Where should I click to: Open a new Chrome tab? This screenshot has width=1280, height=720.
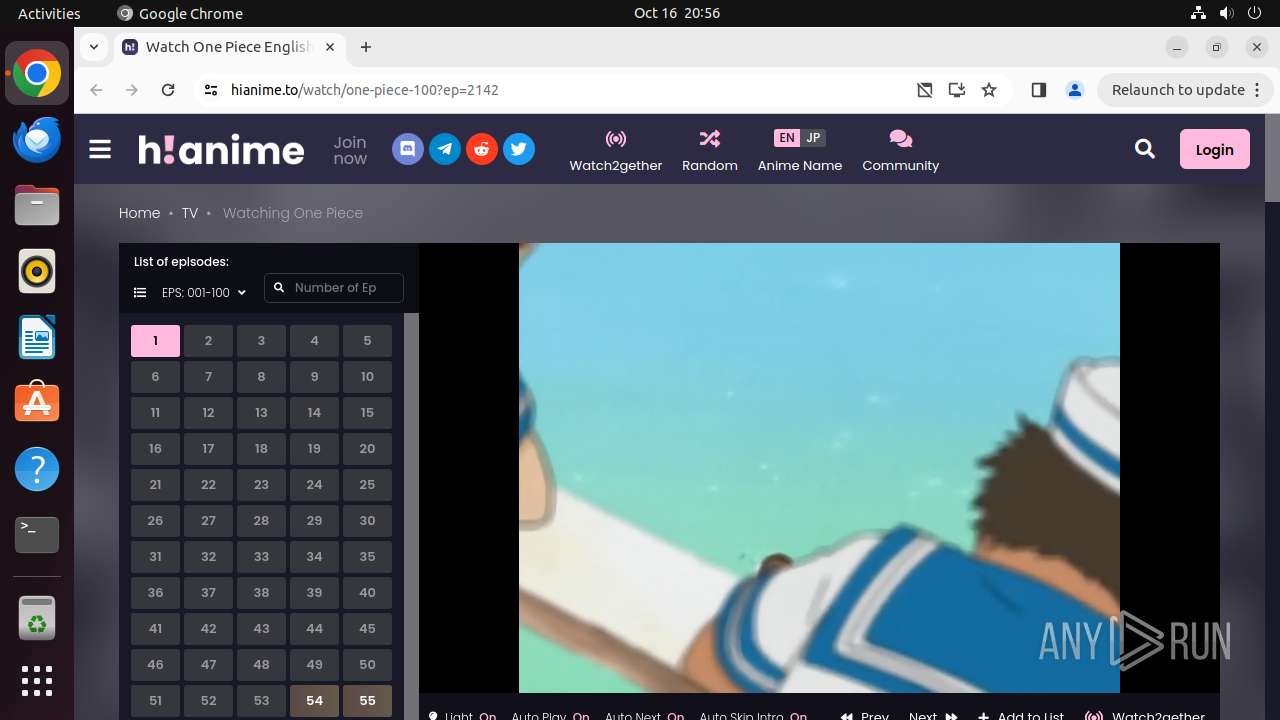pos(366,47)
